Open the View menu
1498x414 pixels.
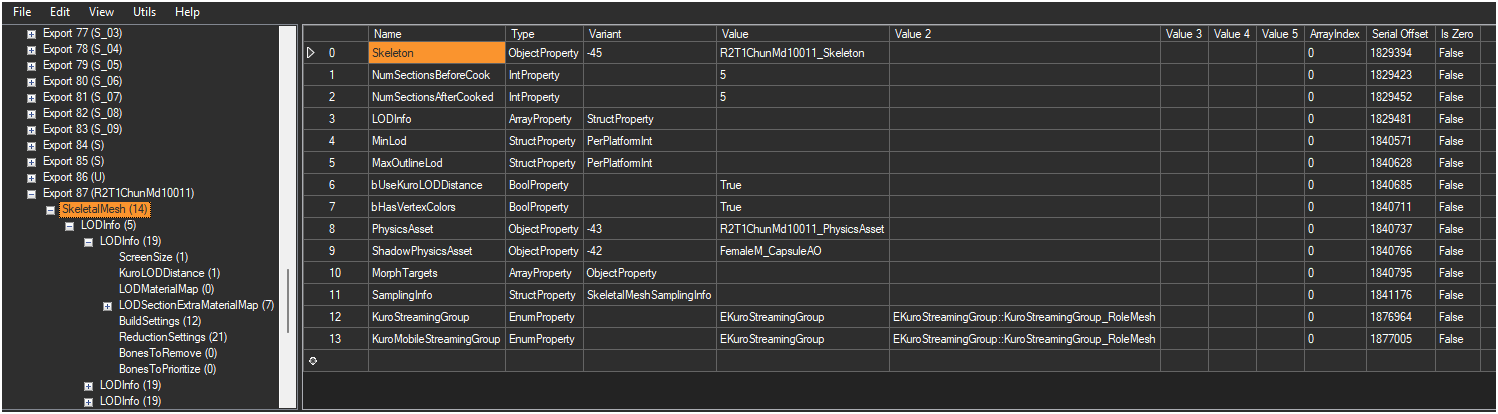(x=101, y=12)
